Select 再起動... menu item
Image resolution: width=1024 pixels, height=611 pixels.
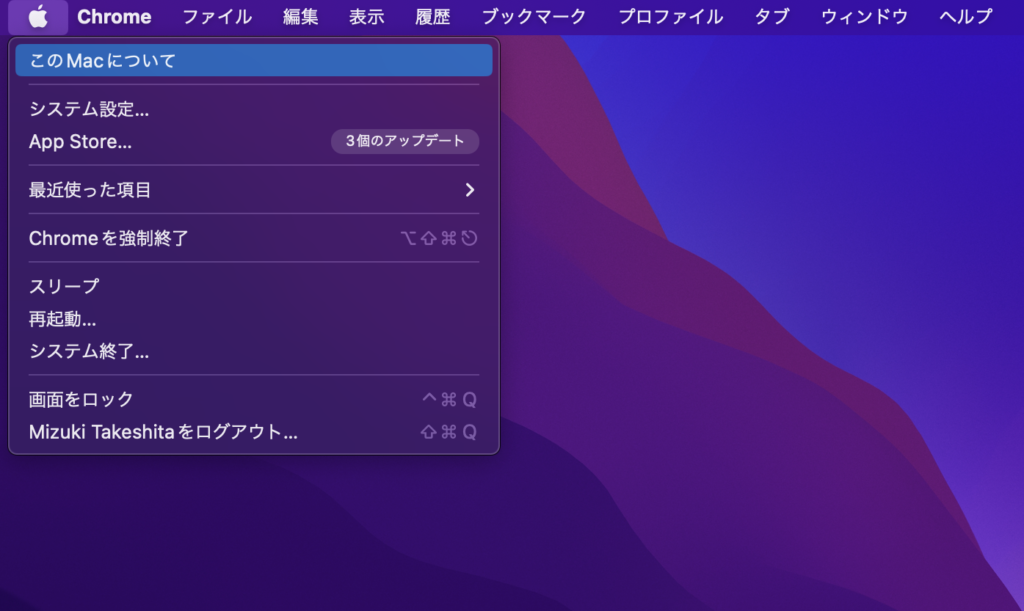[x=254, y=319]
